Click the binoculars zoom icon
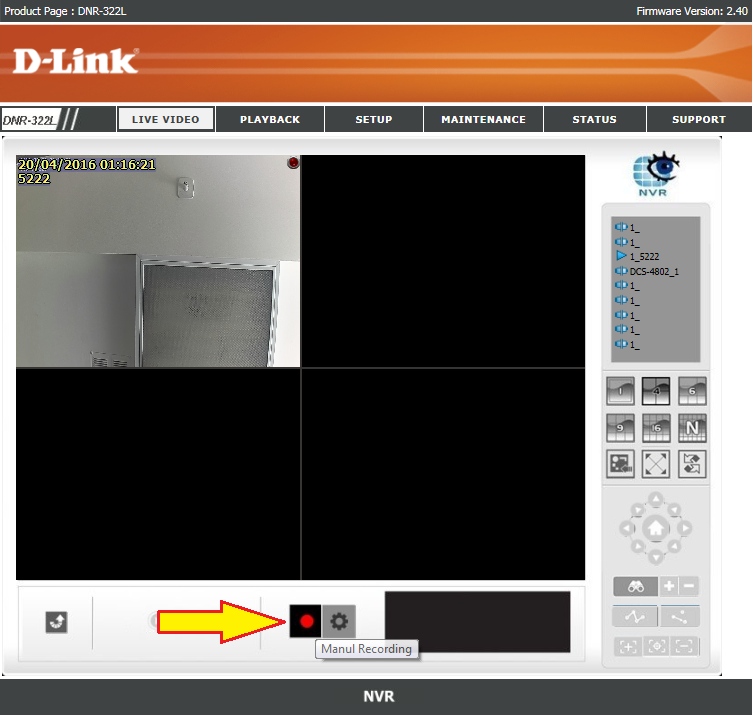This screenshot has height=716, width=753. tap(635, 587)
